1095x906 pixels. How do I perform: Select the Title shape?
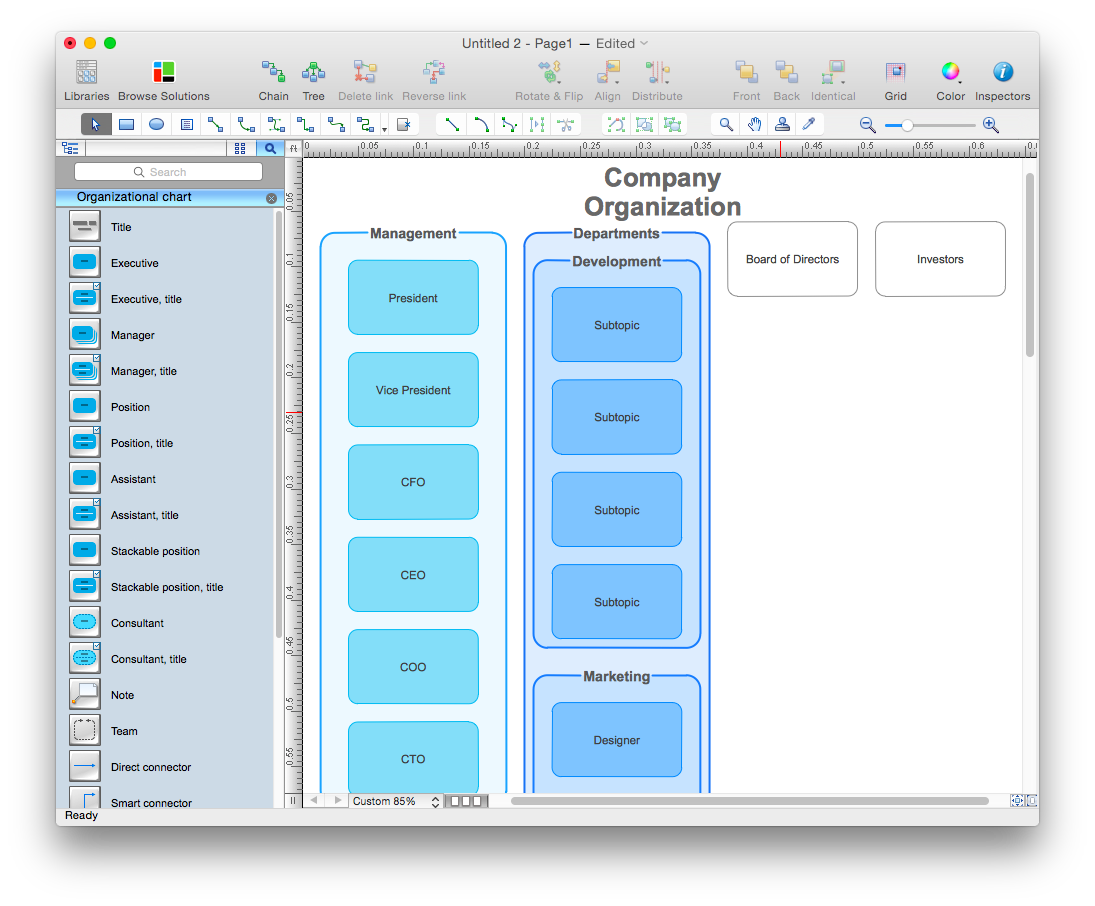pyautogui.click(x=84, y=227)
